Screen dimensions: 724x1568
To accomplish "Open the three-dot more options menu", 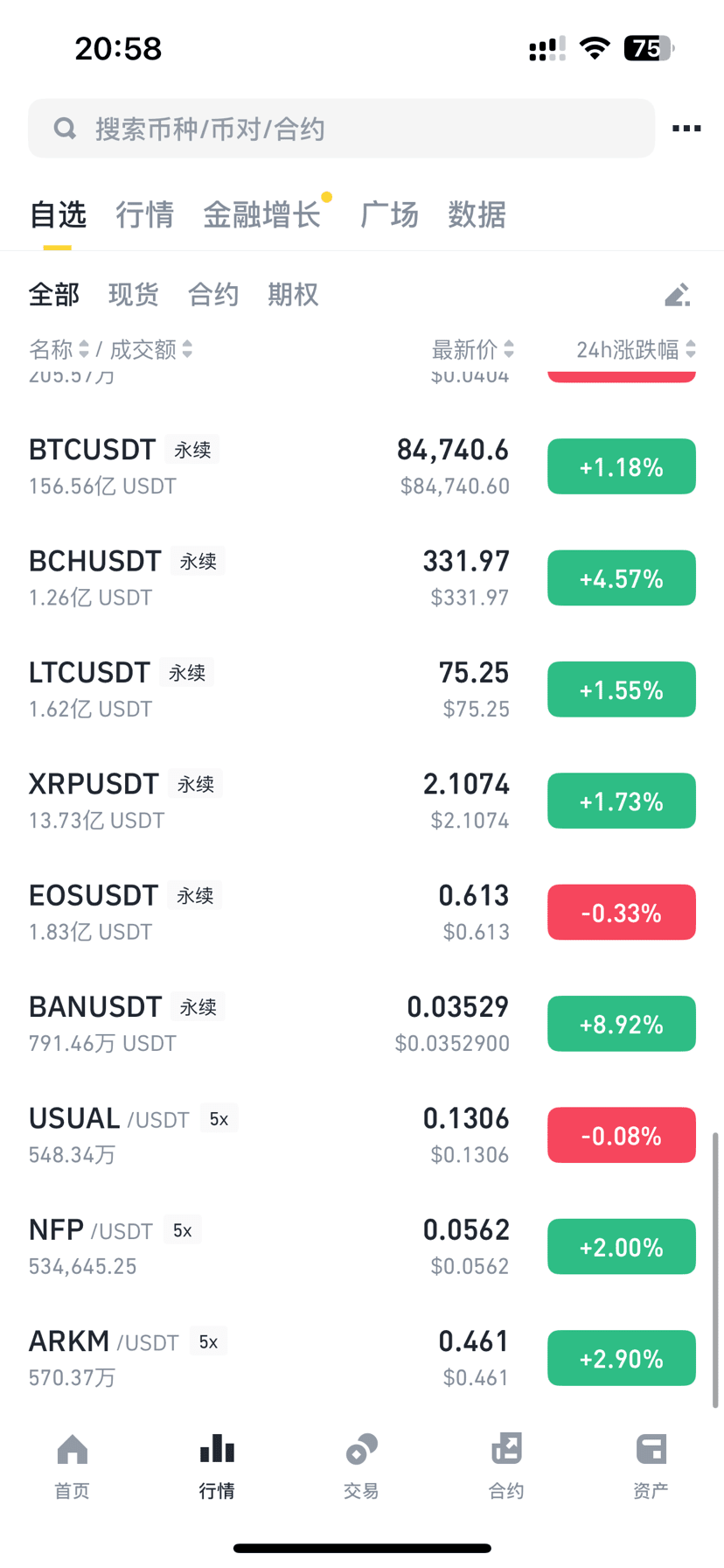I will click(686, 129).
